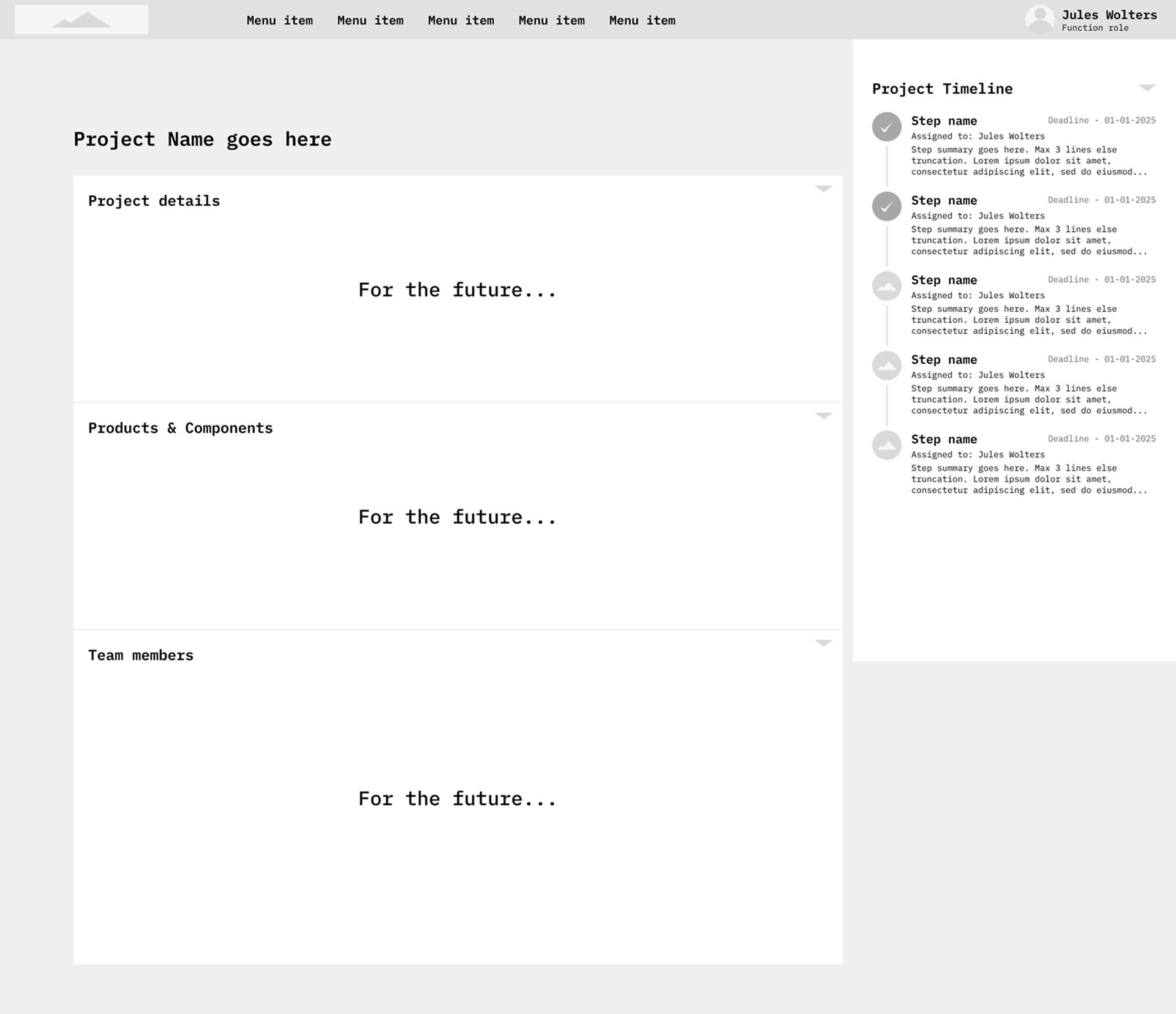Click the Project Name goes here heading
This screenshot has height=1014, width=1176.
point(203,140)
